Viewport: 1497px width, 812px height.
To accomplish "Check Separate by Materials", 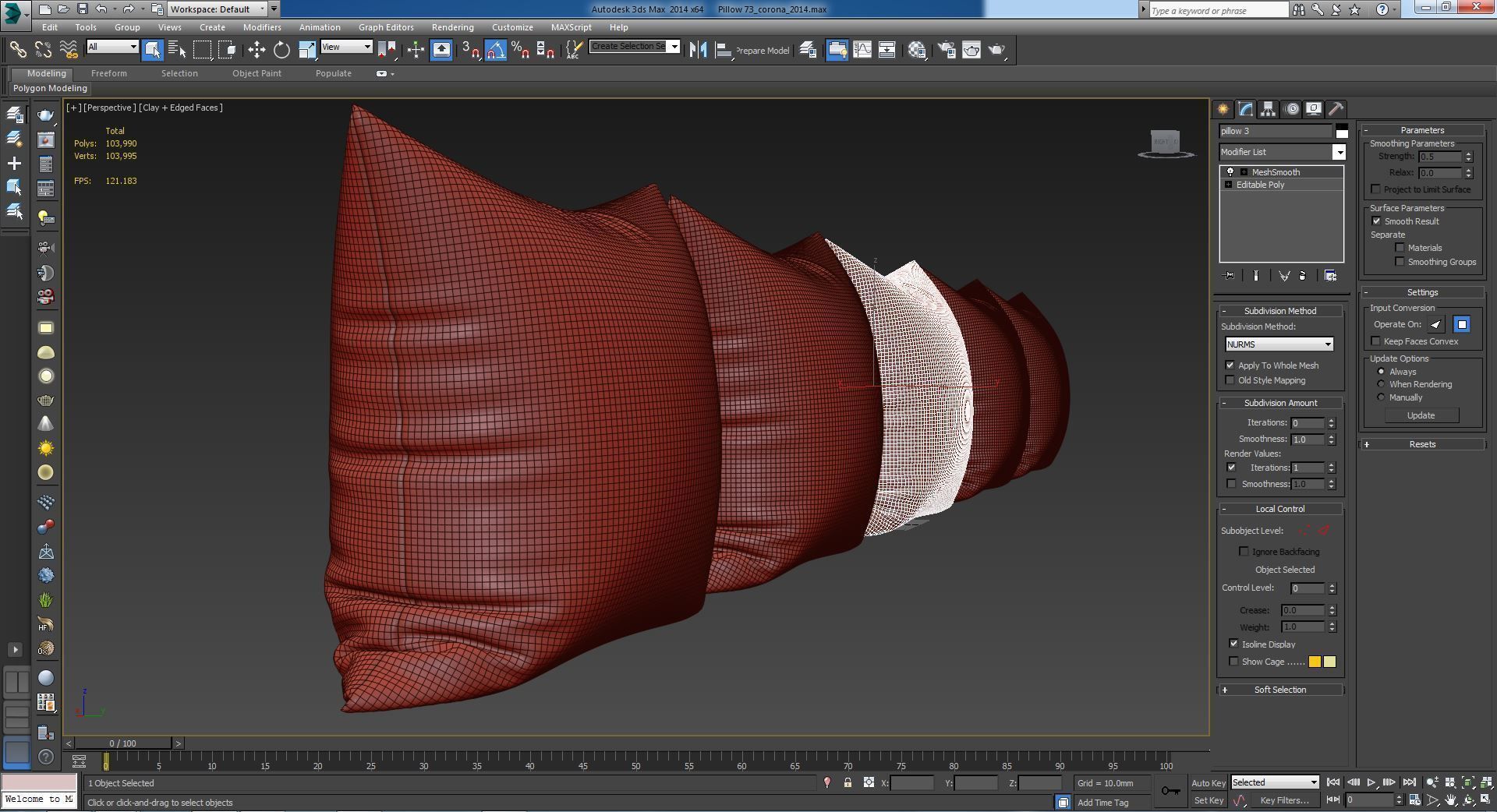I will coord(1400,248).
